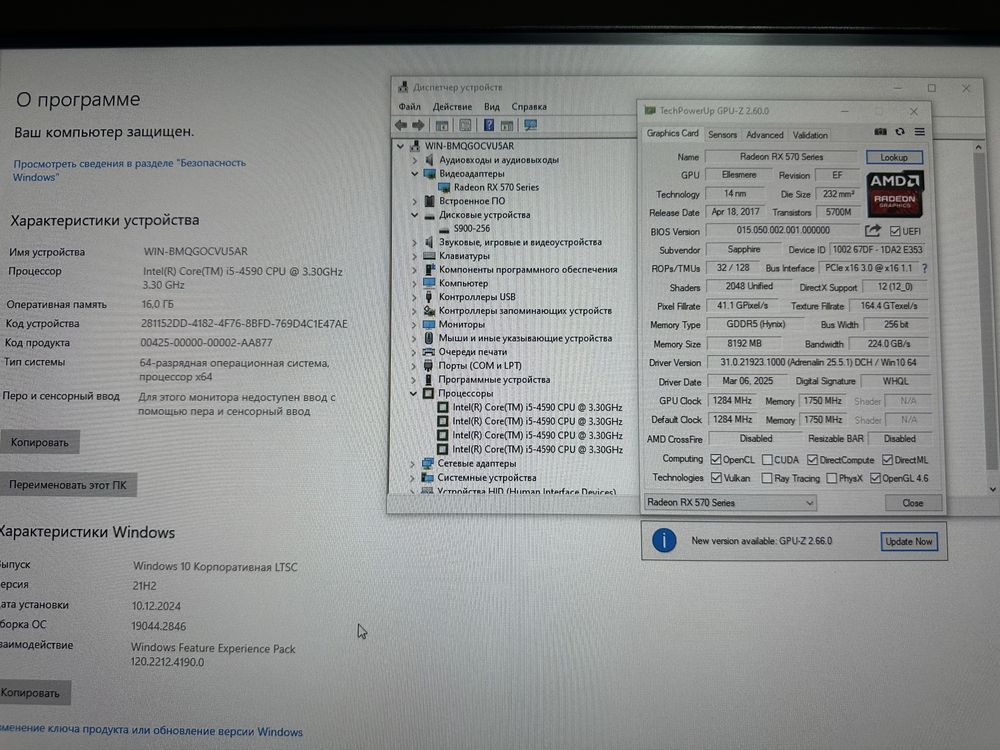Toggle the console tree toolbar icon
This screenshot has width=1000, height=750.
tap(441, 125)
